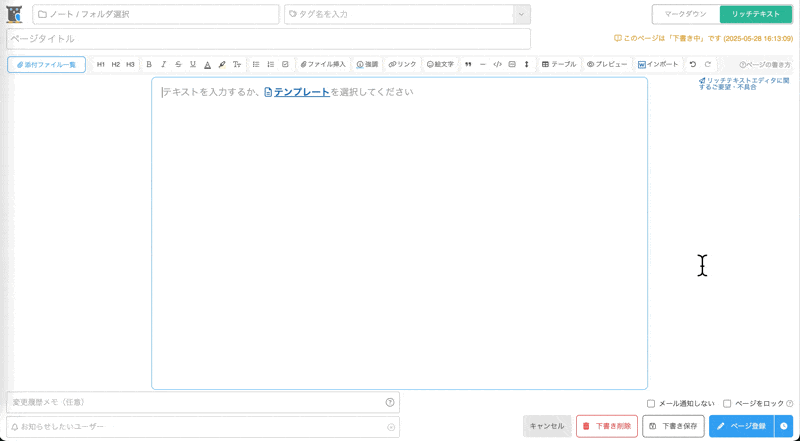
Task: Click the ファイル挿入 button
Action: coord(323,64)
